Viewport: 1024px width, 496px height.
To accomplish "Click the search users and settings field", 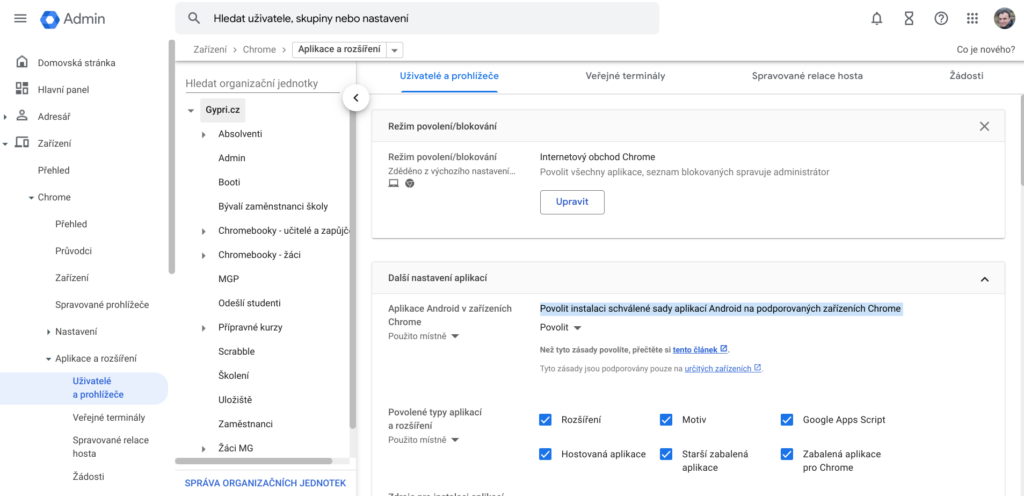I will click(x=420, y=19).
